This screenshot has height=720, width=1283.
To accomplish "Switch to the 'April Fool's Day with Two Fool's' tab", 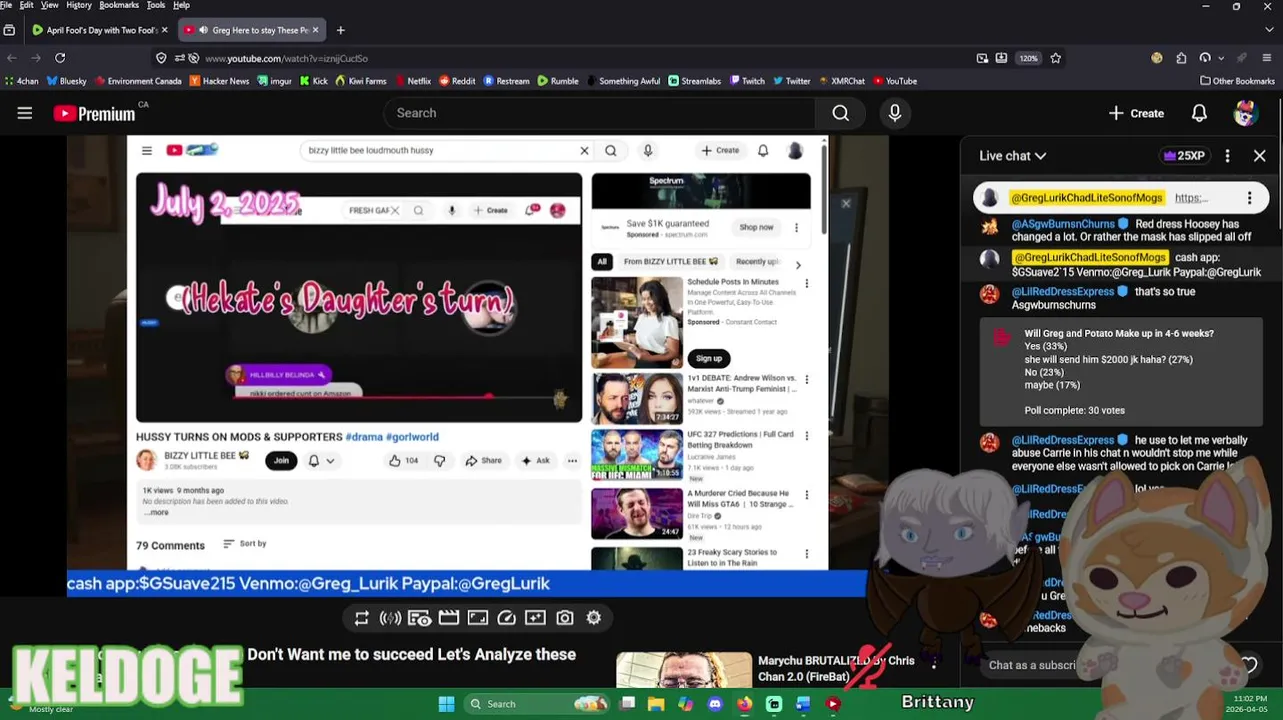I will click(x=100, y=30).
